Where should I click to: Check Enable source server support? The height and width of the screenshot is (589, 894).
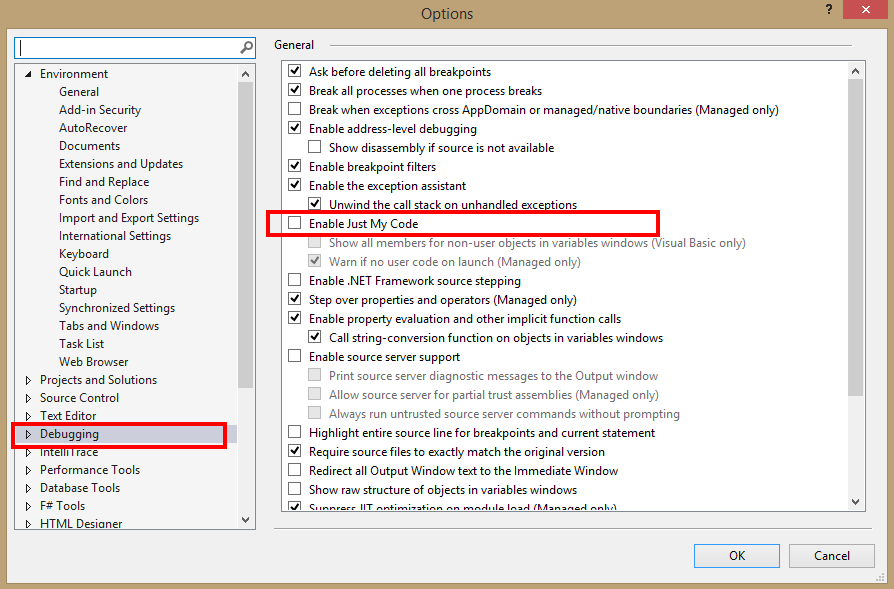[295, 356]
